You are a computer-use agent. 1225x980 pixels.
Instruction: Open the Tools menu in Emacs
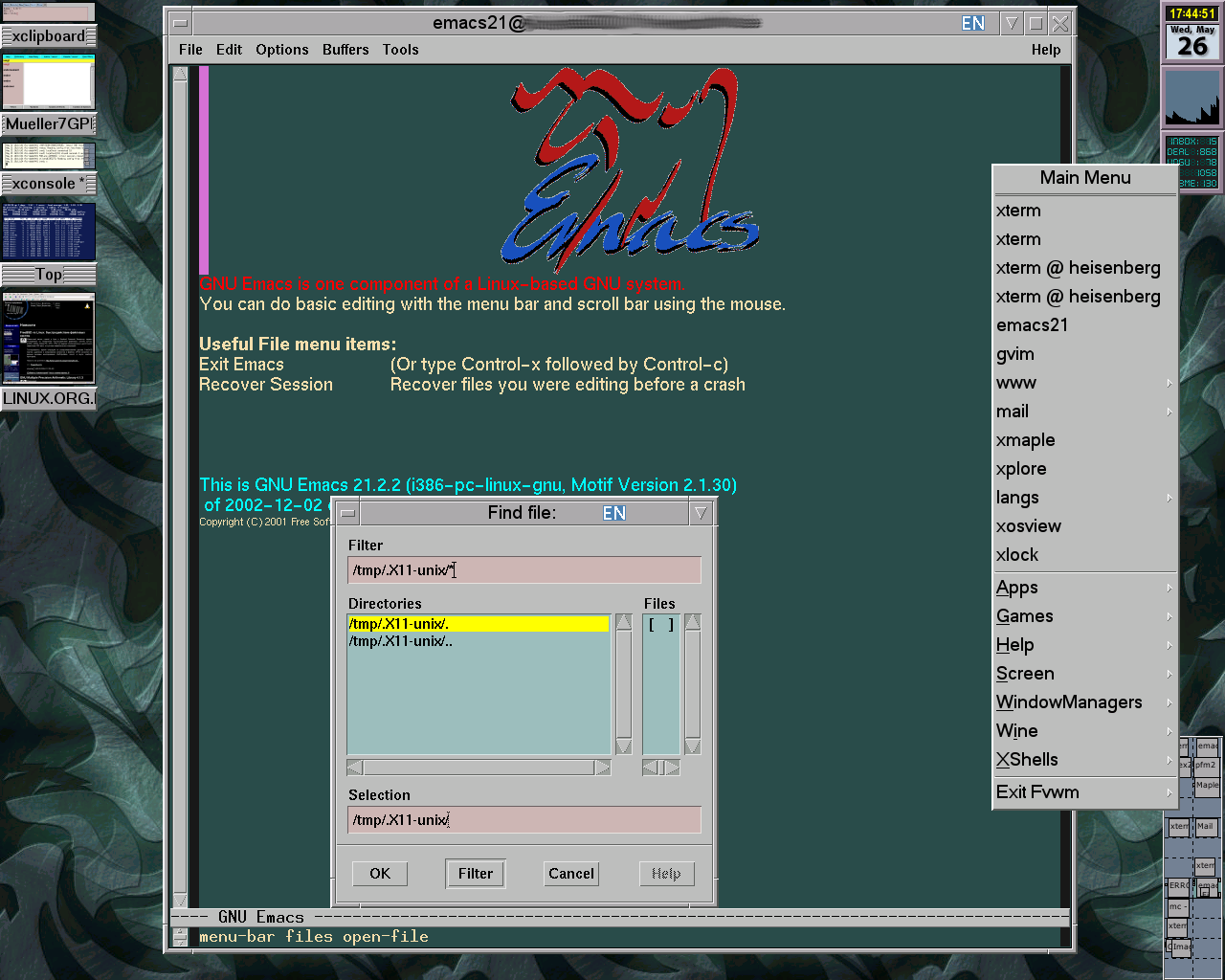400,50
